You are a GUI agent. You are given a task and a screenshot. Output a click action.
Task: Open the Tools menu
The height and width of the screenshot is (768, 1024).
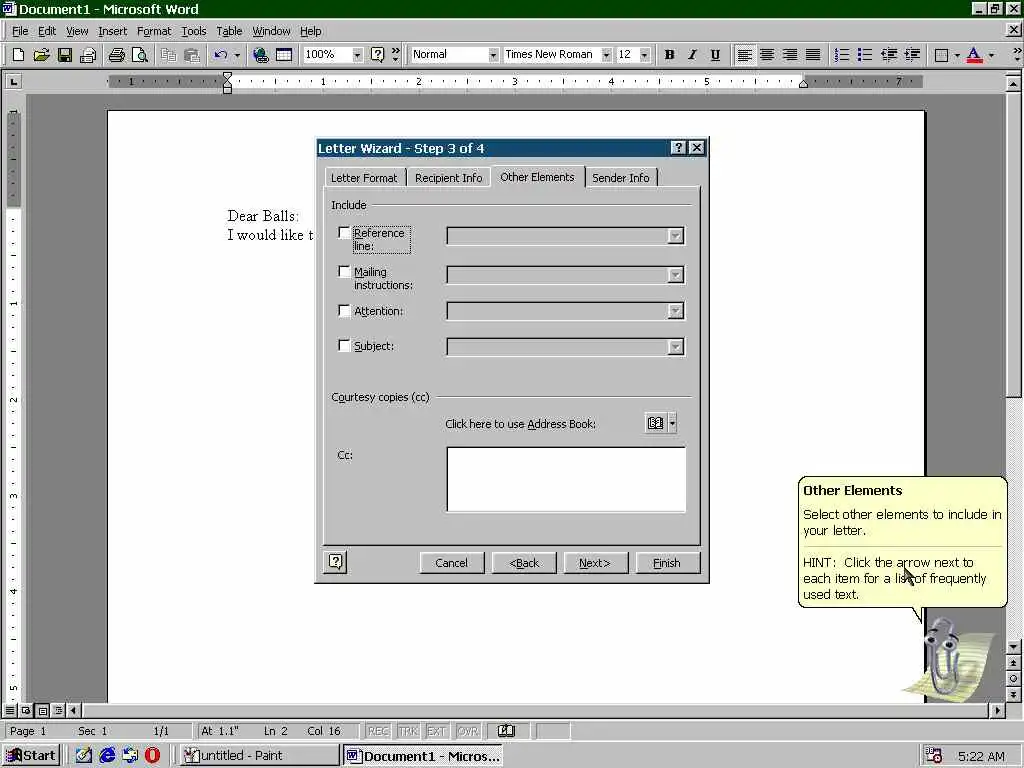tap(193, 31)
